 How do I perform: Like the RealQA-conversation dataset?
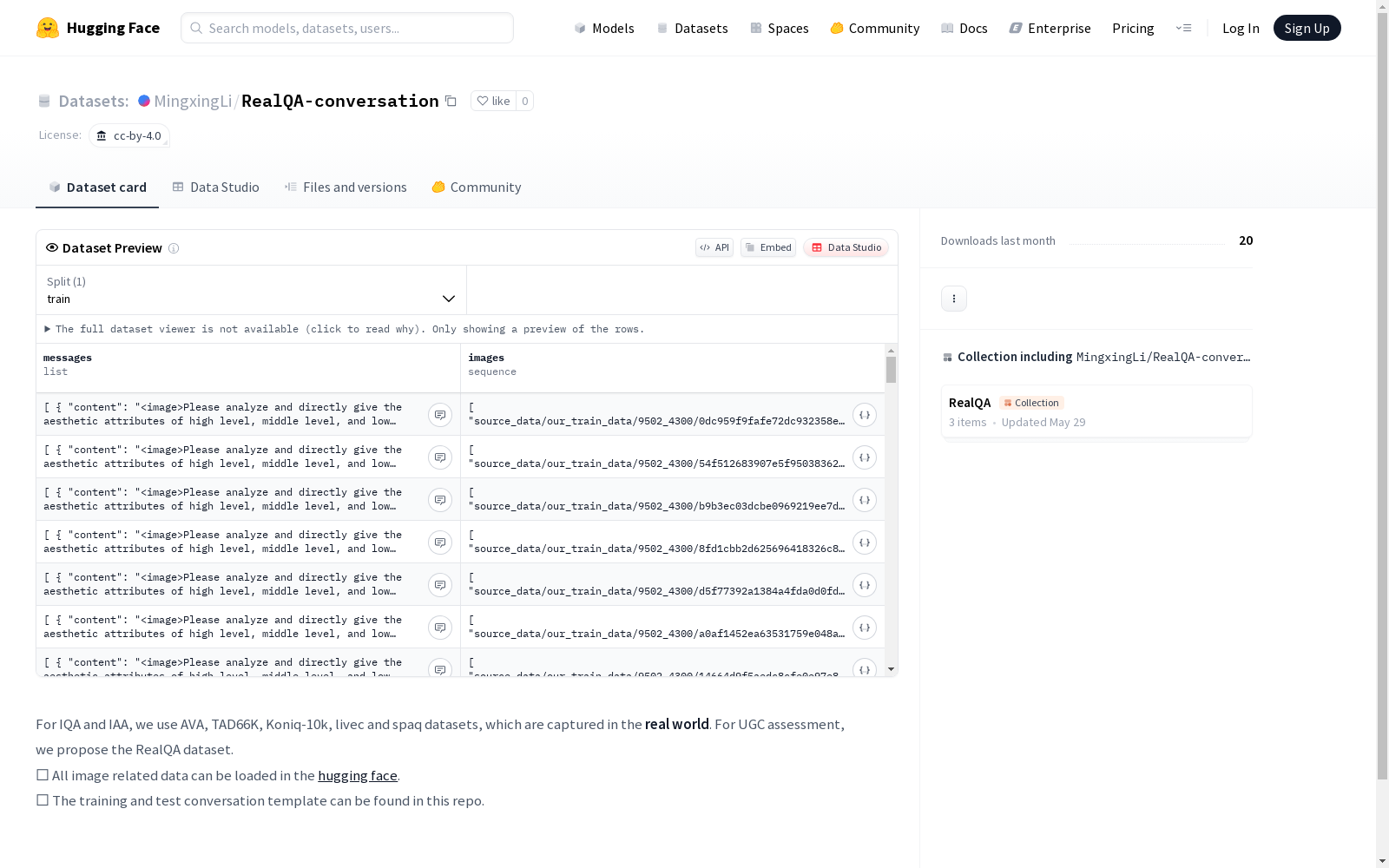point(493,101)
